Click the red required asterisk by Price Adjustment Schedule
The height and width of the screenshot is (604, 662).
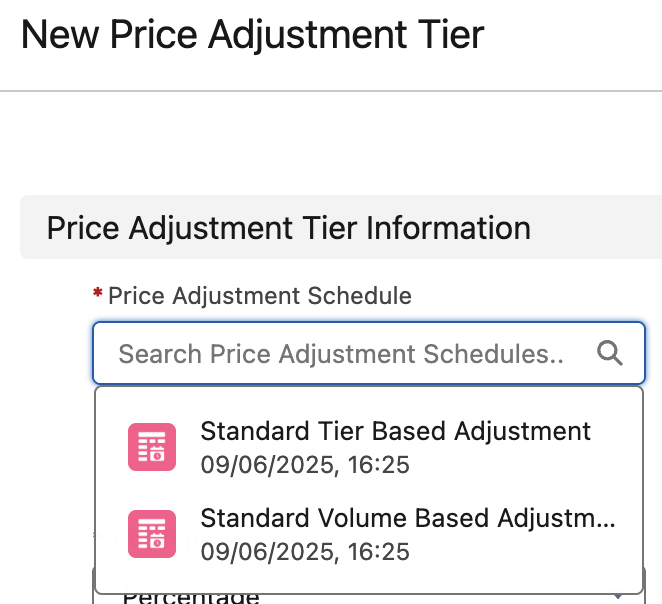pyautogui.click(x=98, y=295)
